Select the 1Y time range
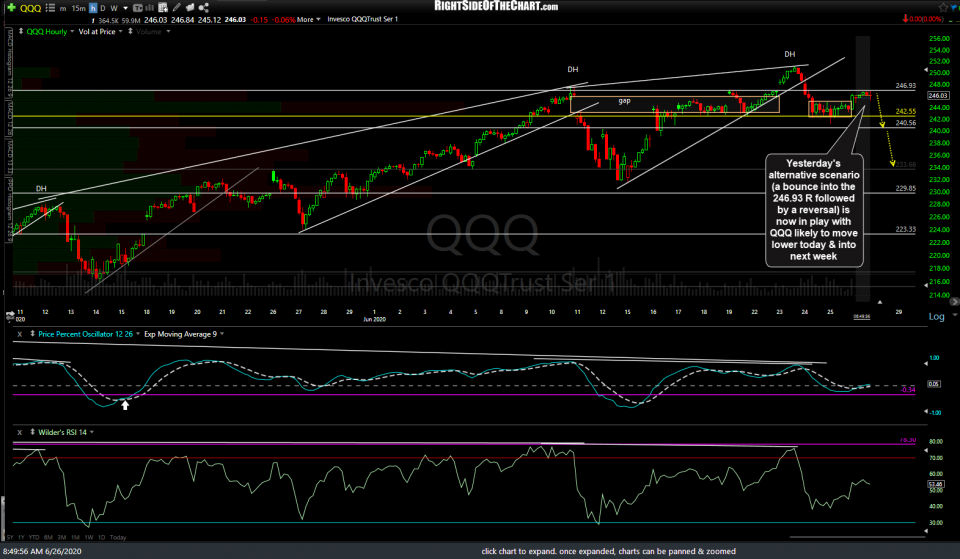 [21, 538]
